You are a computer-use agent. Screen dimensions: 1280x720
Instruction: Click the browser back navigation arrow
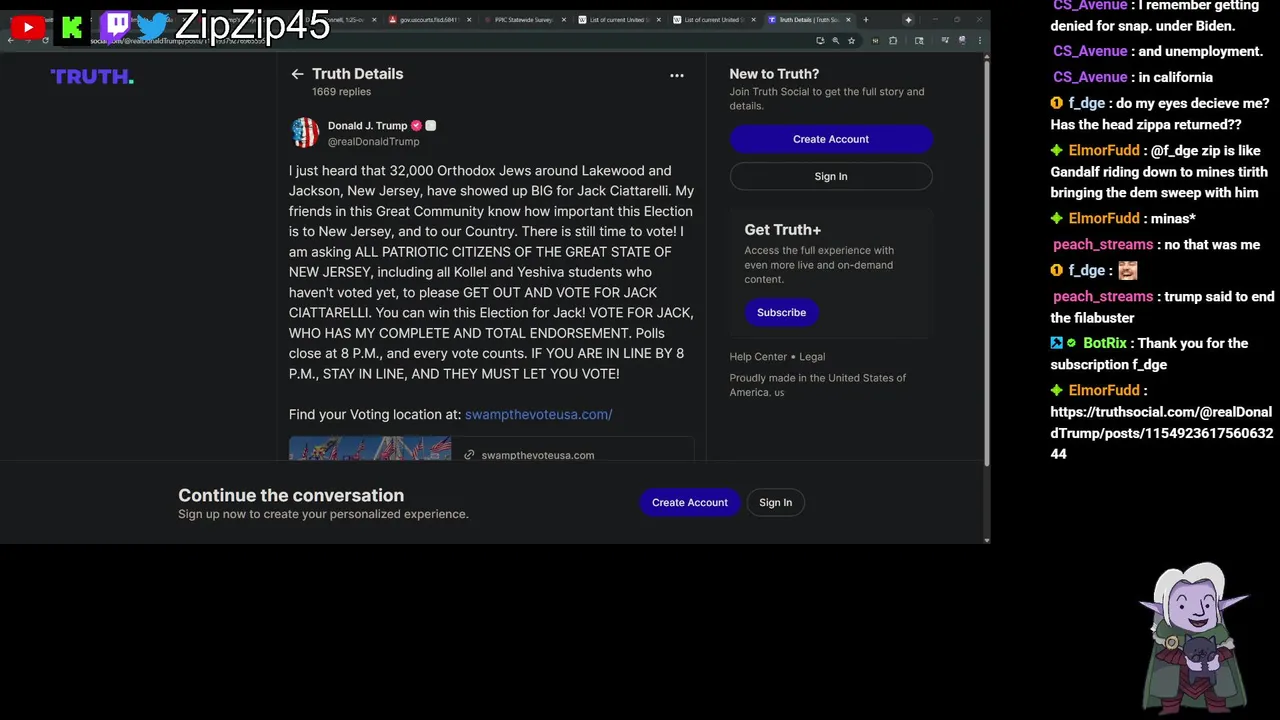point(10,40)
